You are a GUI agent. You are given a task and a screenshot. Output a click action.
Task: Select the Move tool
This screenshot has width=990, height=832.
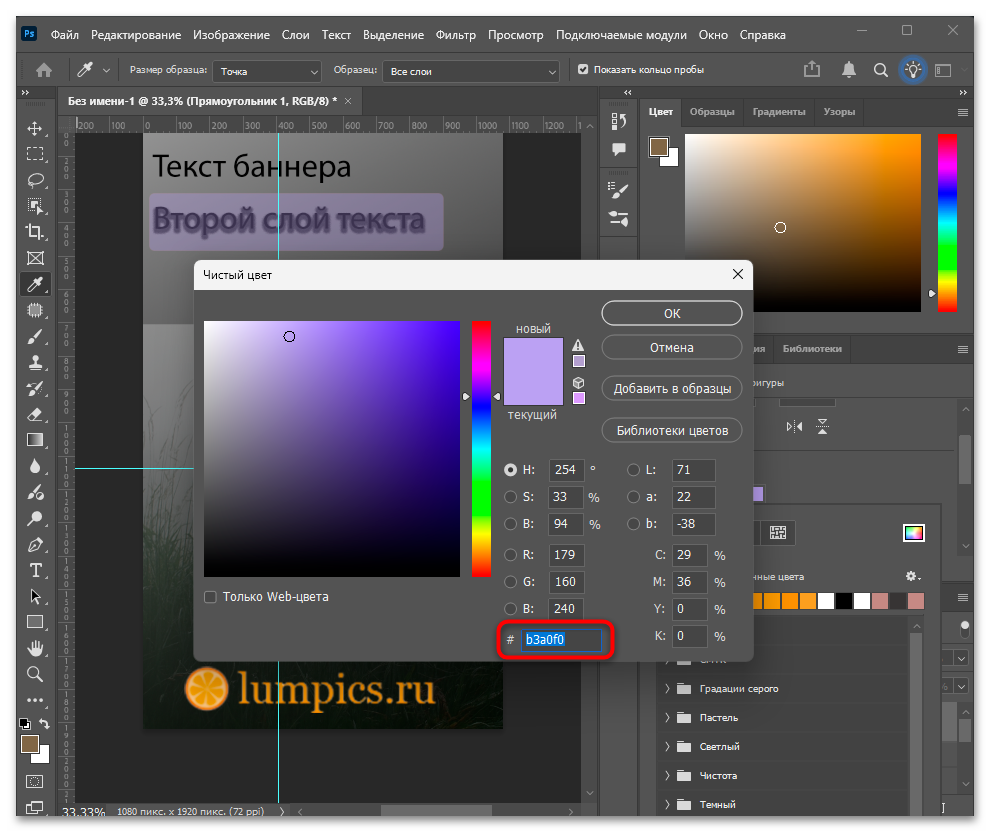(x=35, y=128)
